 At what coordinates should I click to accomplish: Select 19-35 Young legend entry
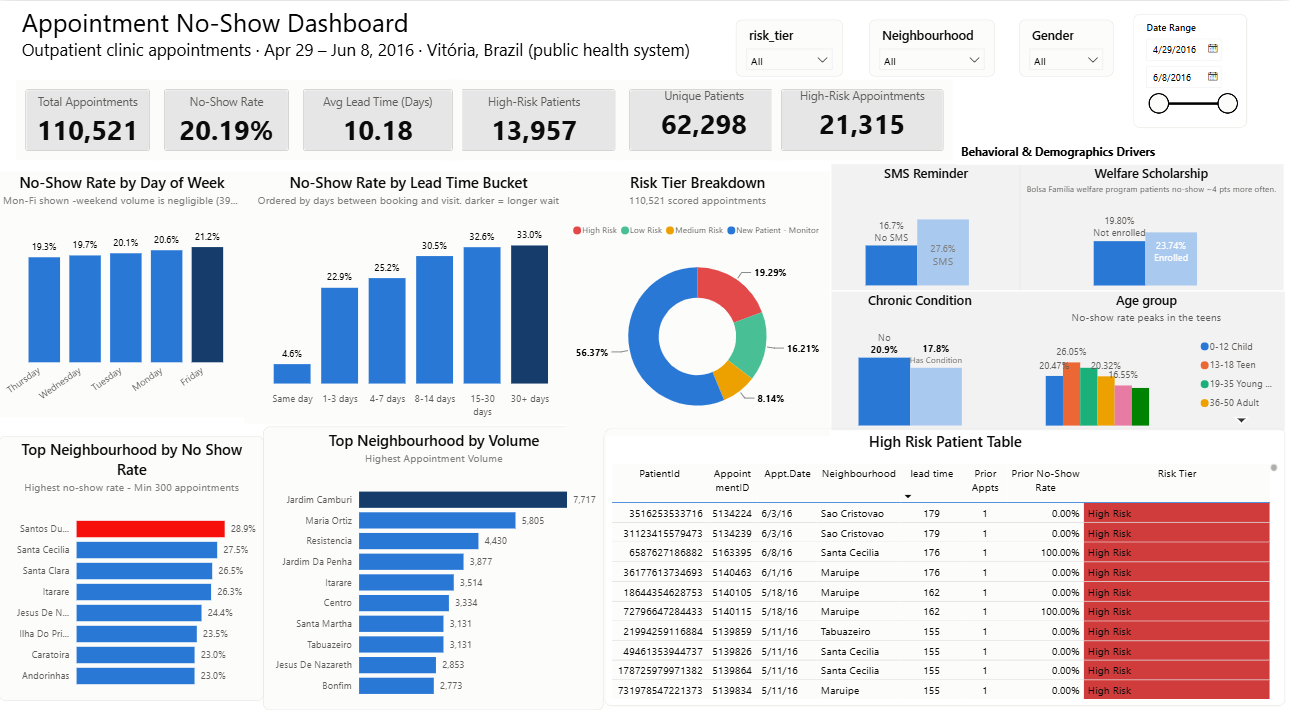pos(1235,384)
